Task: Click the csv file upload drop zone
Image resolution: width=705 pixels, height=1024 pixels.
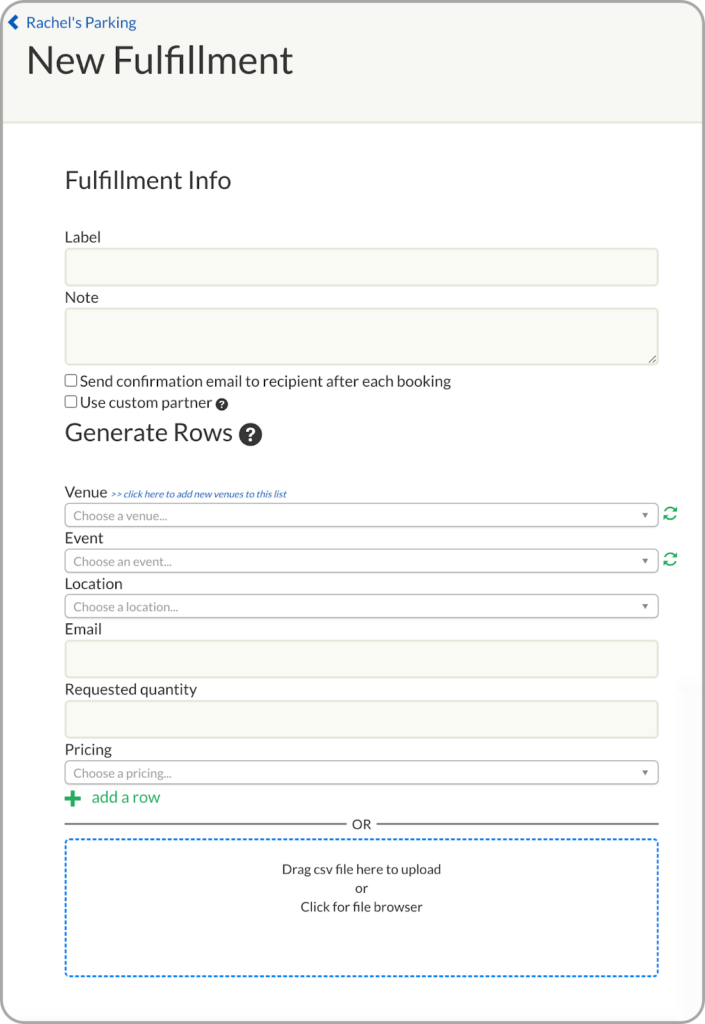Action: (361, 907)
